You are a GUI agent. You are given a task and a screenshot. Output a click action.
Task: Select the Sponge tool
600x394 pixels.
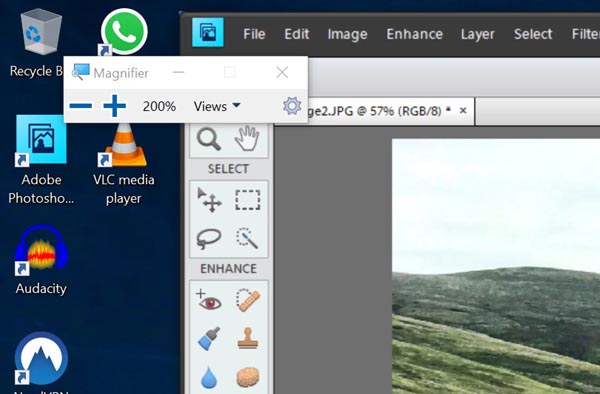point(248,377)
